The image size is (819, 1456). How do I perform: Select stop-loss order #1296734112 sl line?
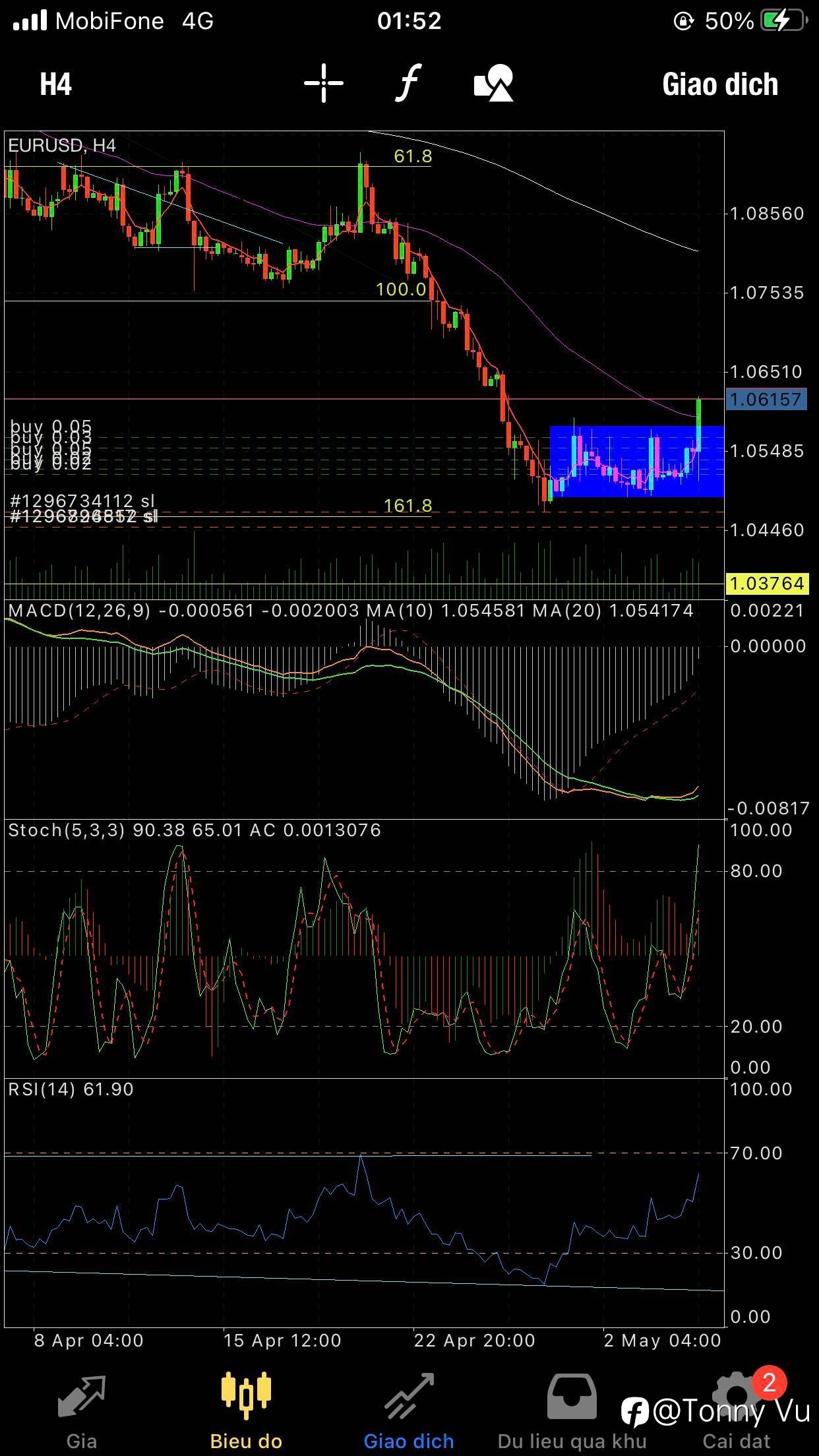pos(82,501)
